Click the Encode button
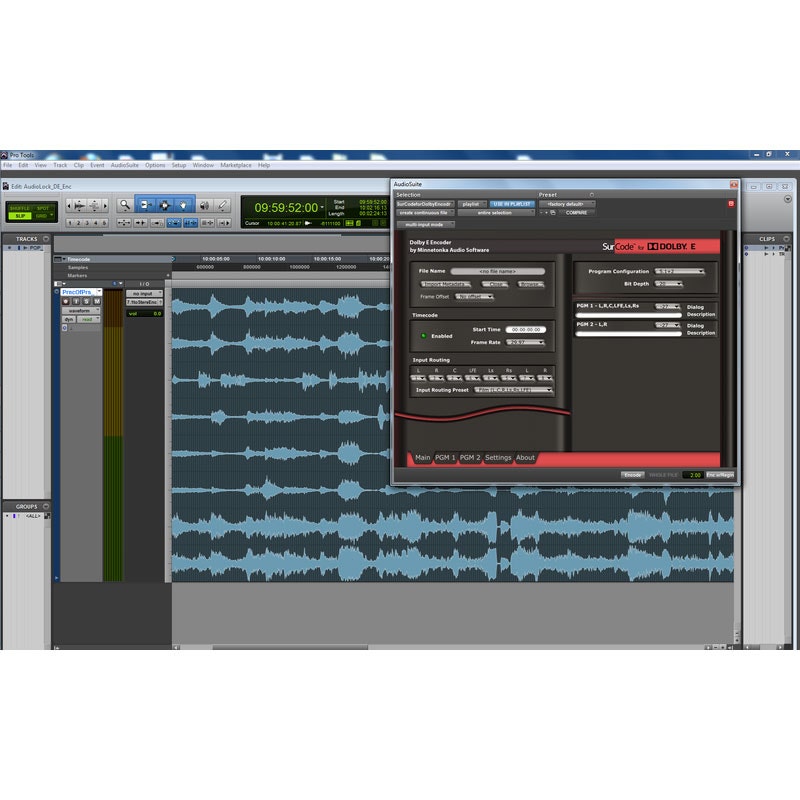800x800 pixels. [633, 475]
